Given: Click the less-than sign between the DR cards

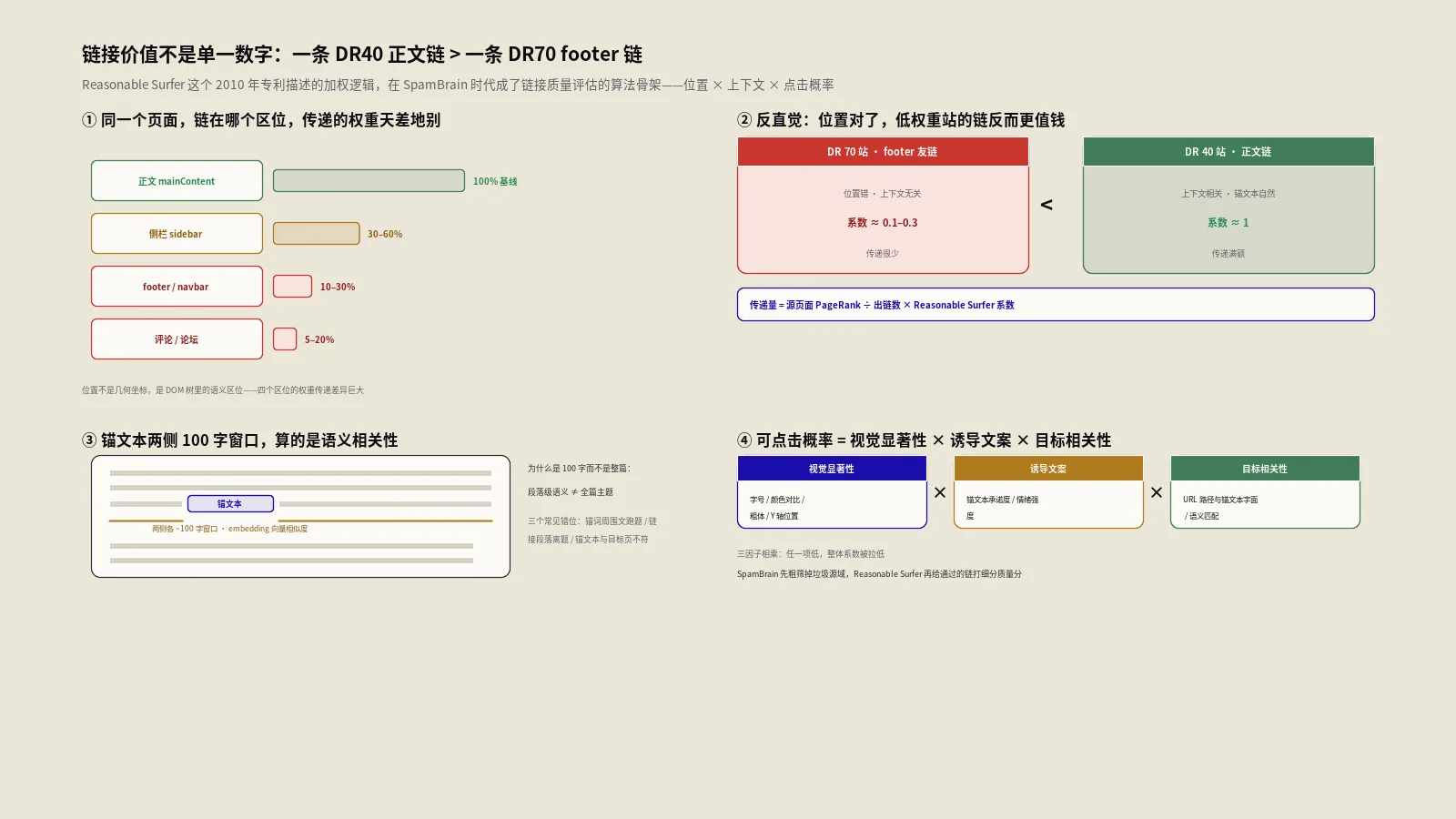Looking at the screenshot, I should point(1046,205).
